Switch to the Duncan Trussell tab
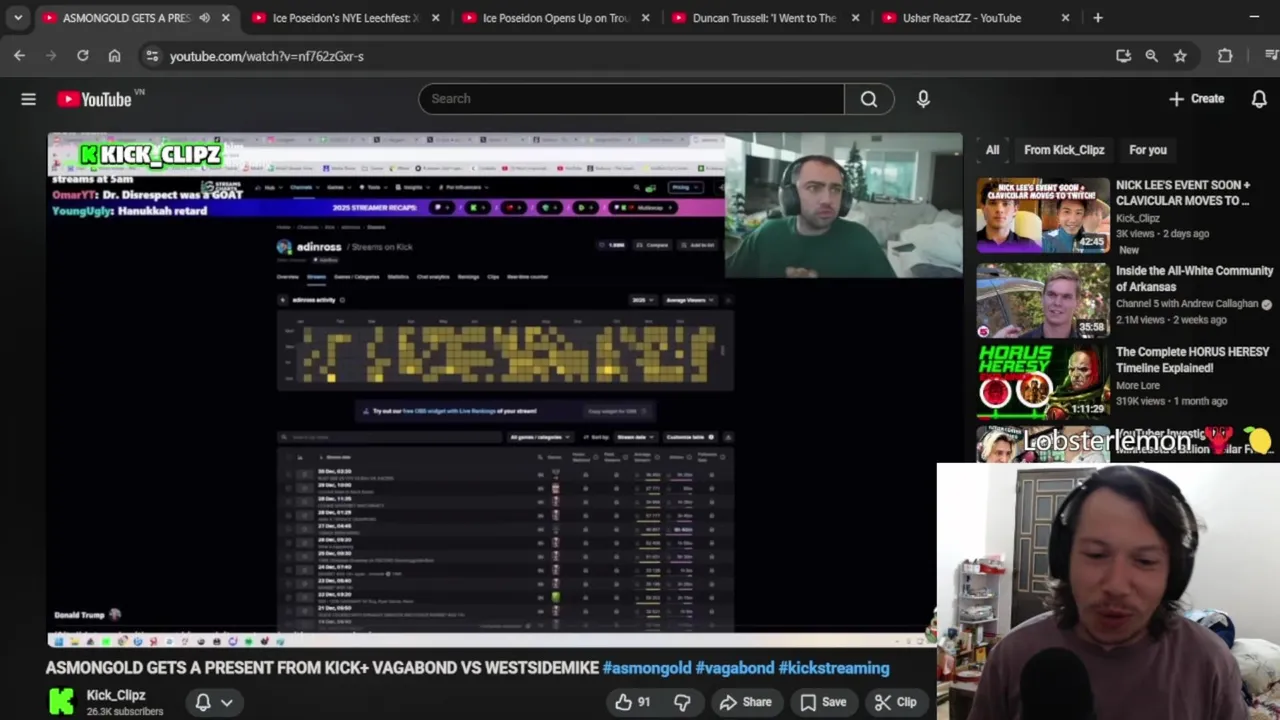Image resolution: width=1280 pixels, height=720 pixels. [x=765, y=18]
